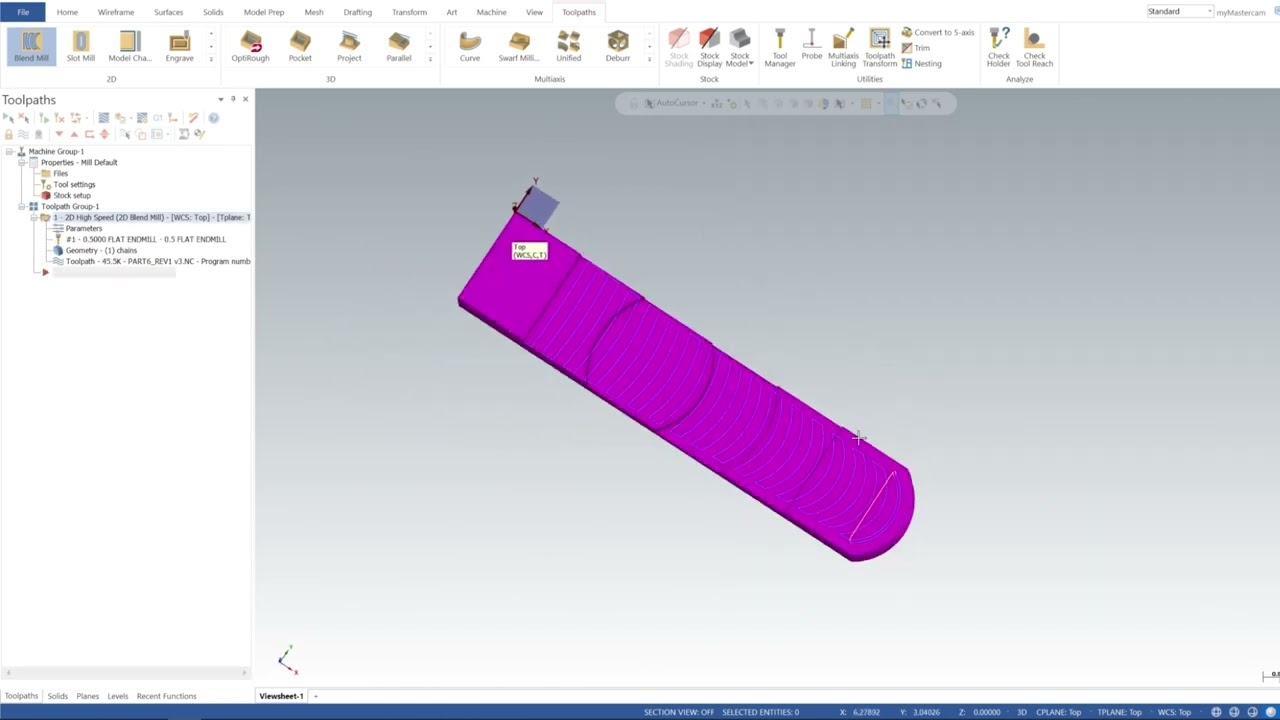Start the Deburr multiaxis toolpath
Screen dimensions: 1280x720
618,46
